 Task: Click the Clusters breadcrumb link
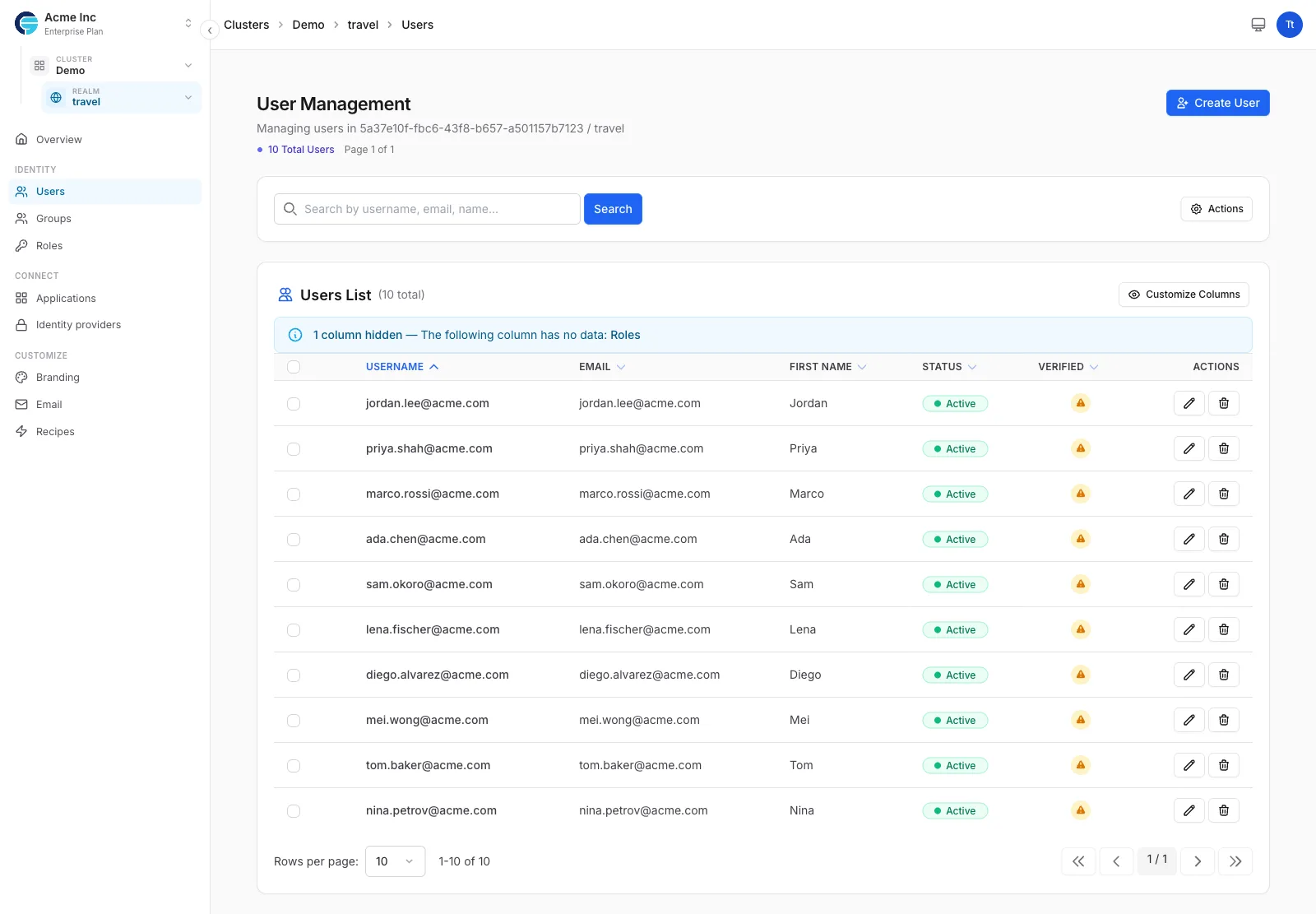247,25
